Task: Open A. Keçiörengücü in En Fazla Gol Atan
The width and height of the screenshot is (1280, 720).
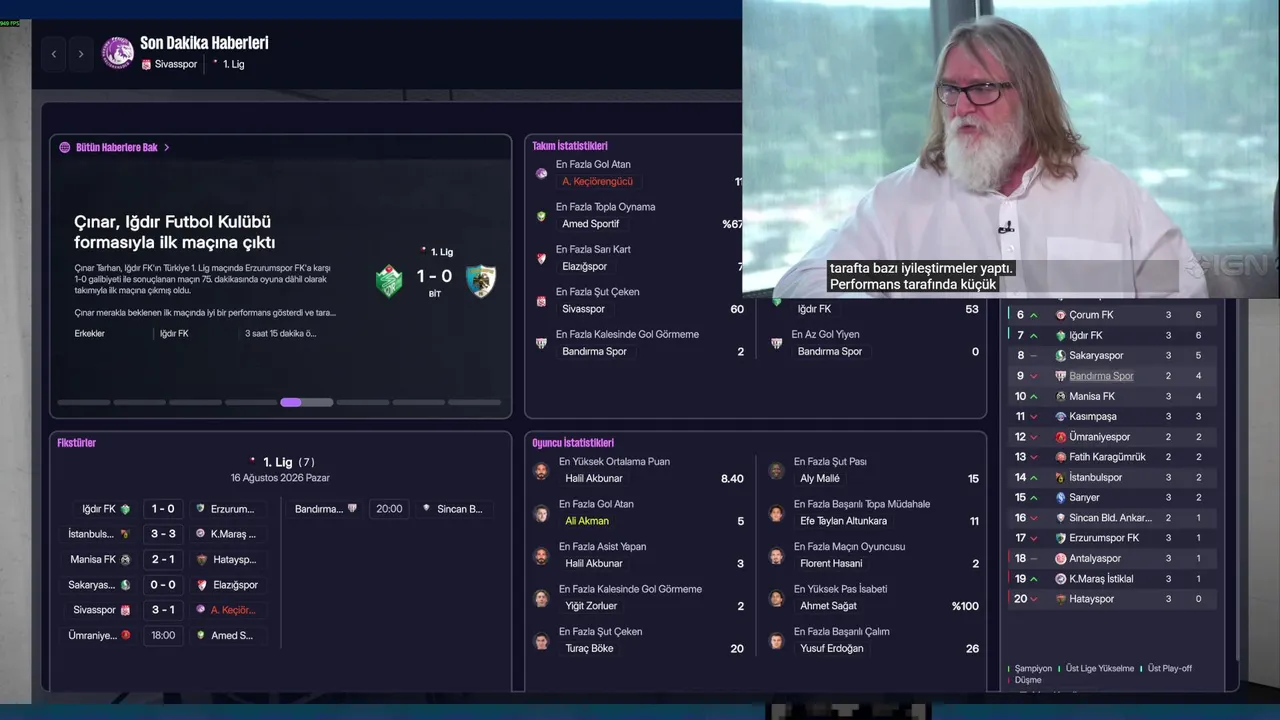Action: (x=597, y=181)
